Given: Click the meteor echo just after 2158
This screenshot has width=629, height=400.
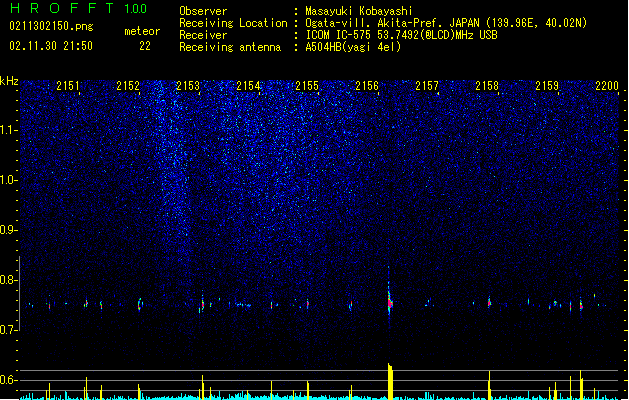Looking at the screenshot, I should [x=489, y=302].
